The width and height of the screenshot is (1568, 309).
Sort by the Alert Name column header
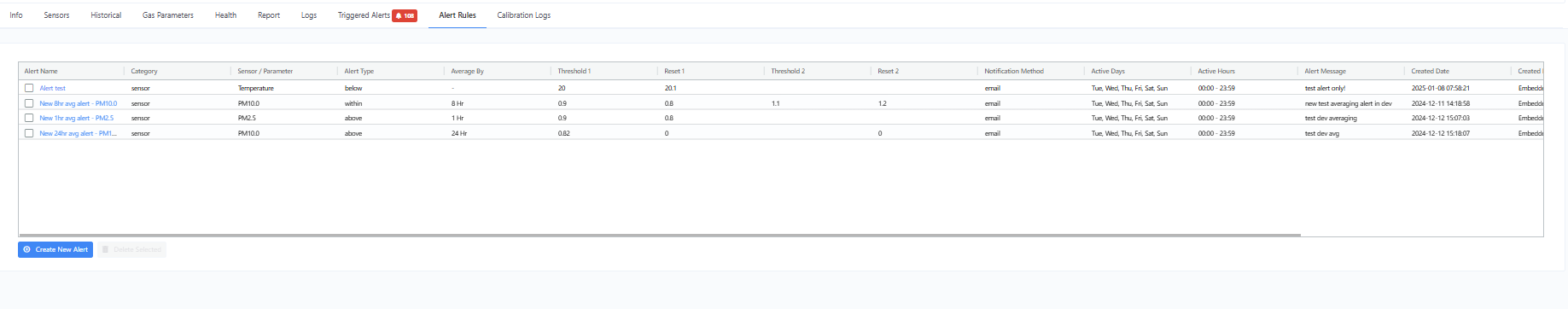[41, 71]
